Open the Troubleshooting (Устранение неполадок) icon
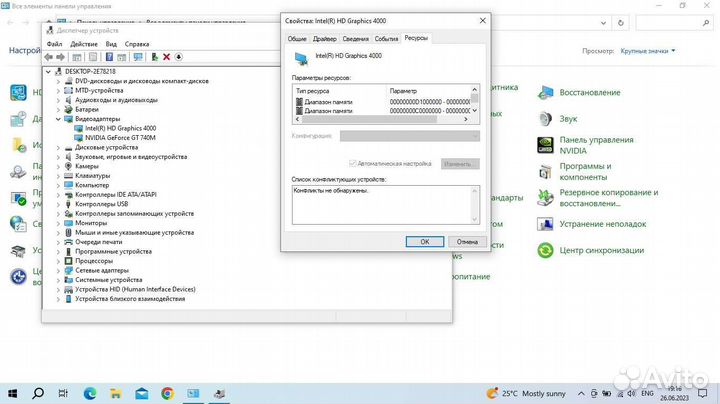Screen dimensions: 720x404 pyautogui.click(x=545, y=224)
